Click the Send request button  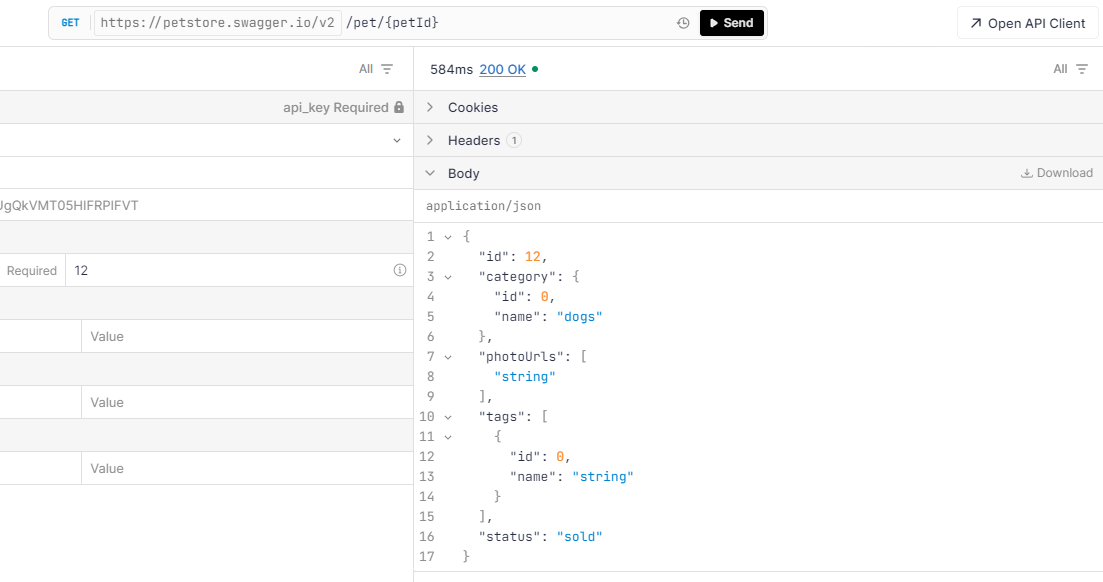(731, 23)
